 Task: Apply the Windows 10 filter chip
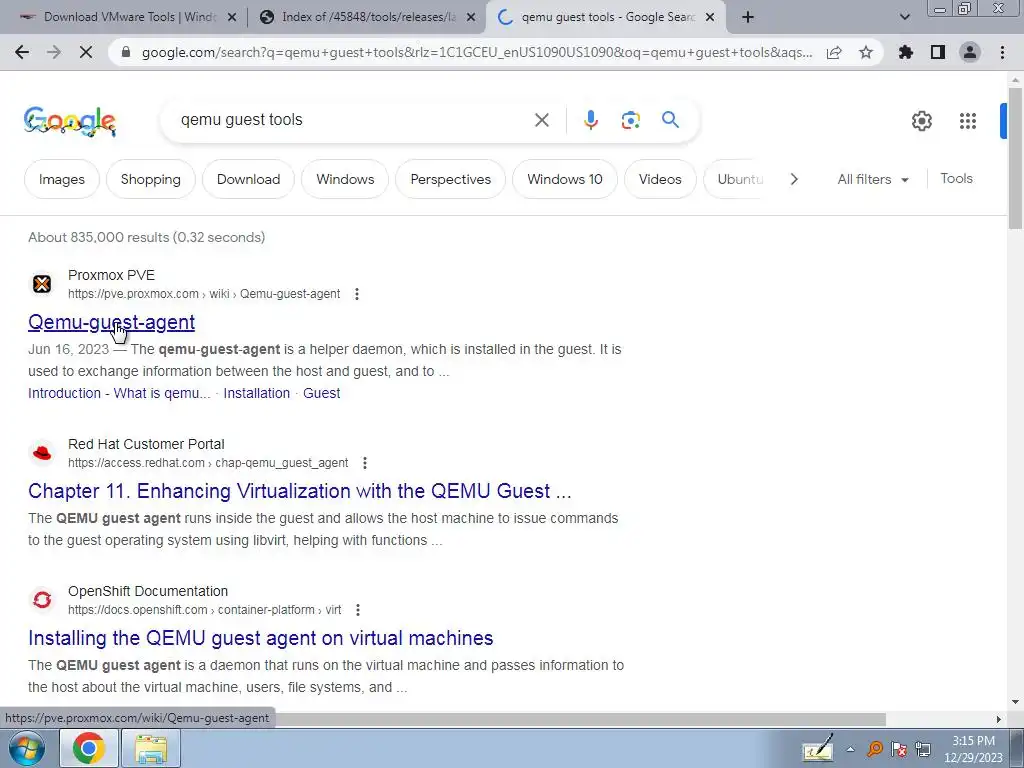coord(565,180)
